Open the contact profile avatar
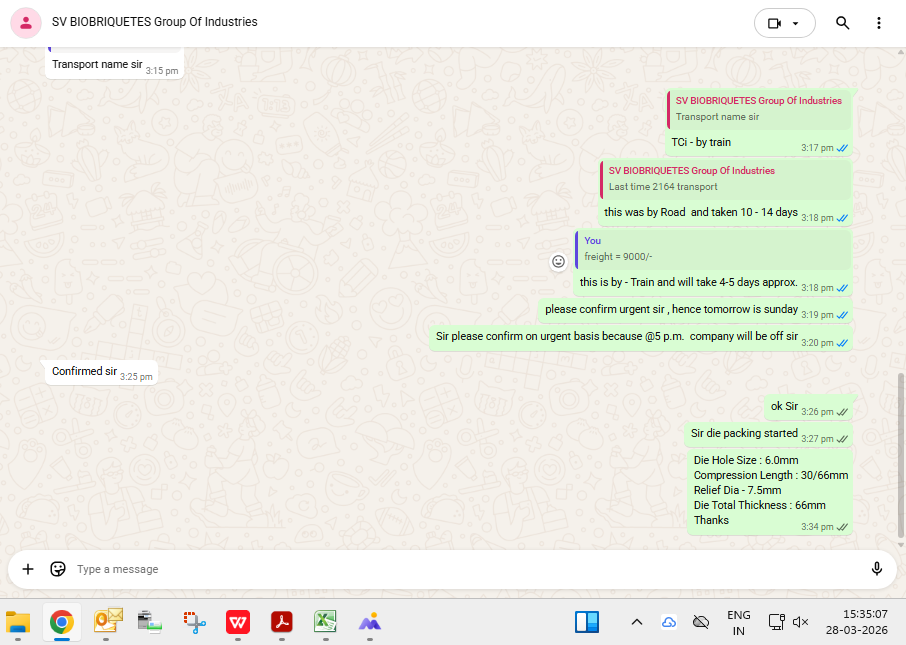Viewport: 906px width, 645px height. pyautogui.click(x=25, y=23)
